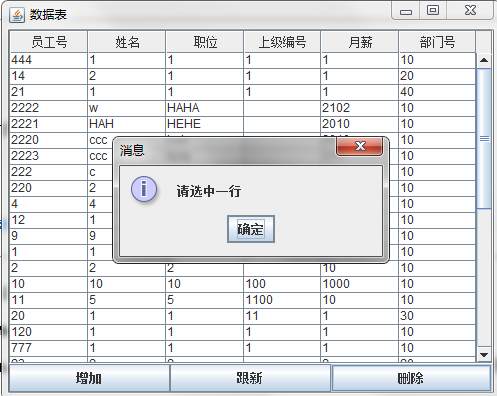The width and height of the screenshot is (497, 396).
Task: Click the 请选中一行 message text
Action: tap(209, 191)
